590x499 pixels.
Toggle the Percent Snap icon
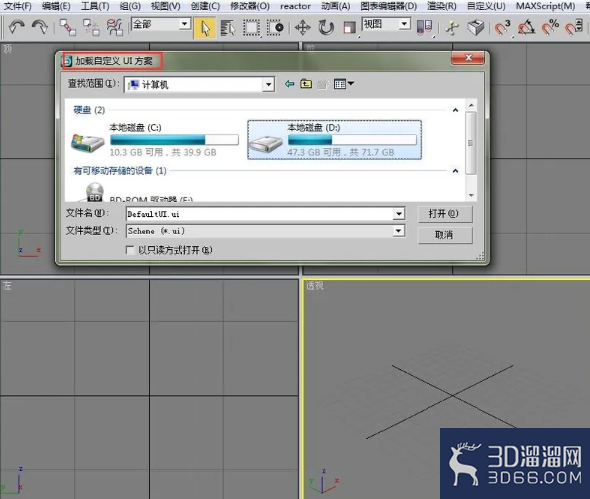[550, 28]
